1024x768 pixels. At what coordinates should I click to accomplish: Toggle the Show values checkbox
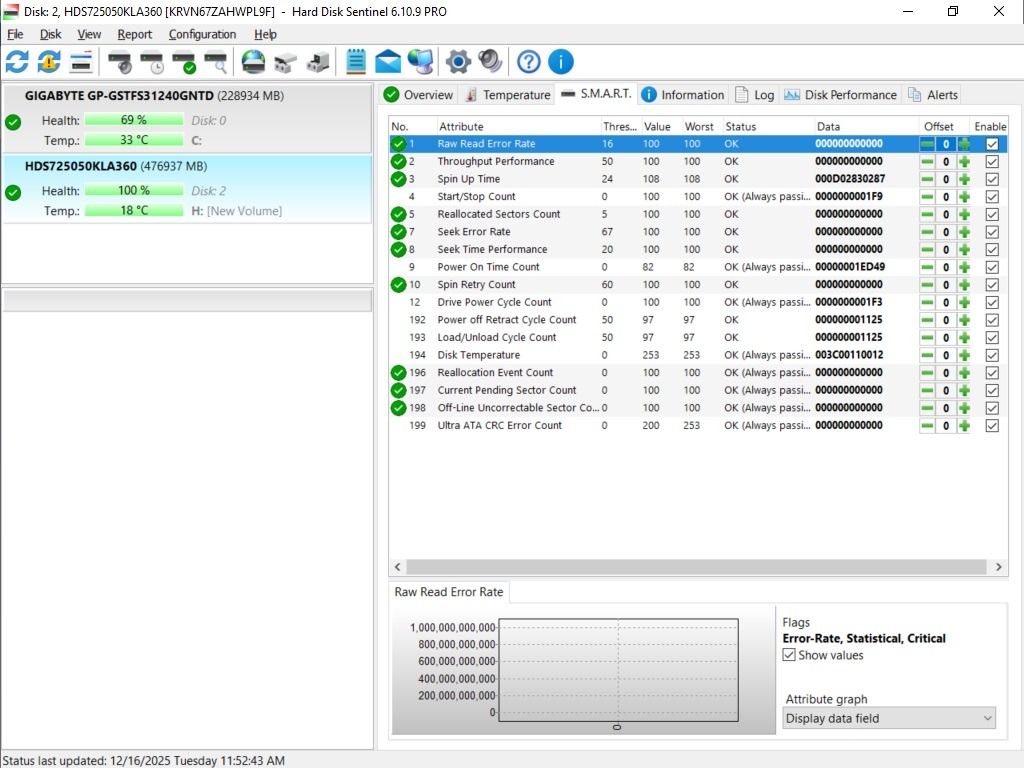point(790,656)
